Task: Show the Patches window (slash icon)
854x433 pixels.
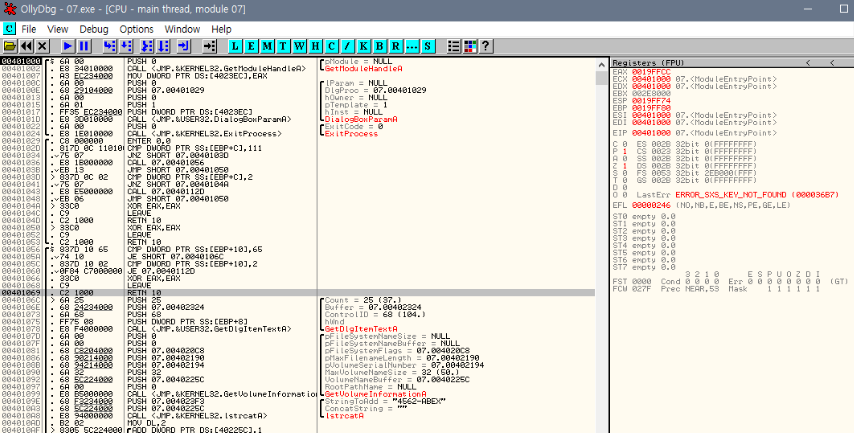Action: click(347, 46)
